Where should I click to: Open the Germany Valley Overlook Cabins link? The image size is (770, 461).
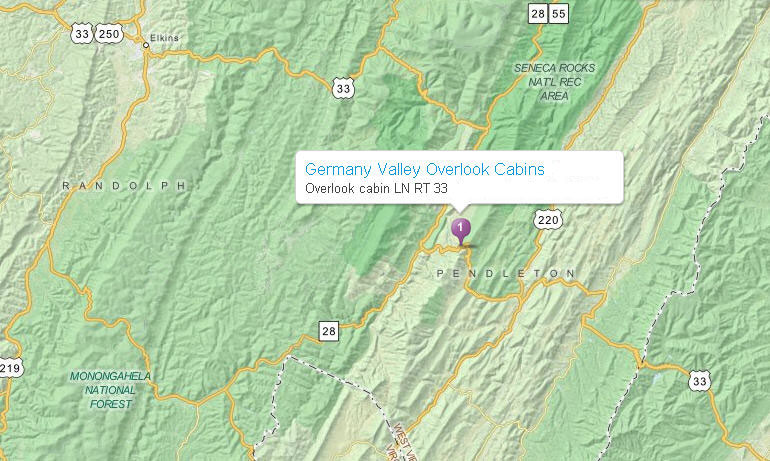click(x=425, y=169)
